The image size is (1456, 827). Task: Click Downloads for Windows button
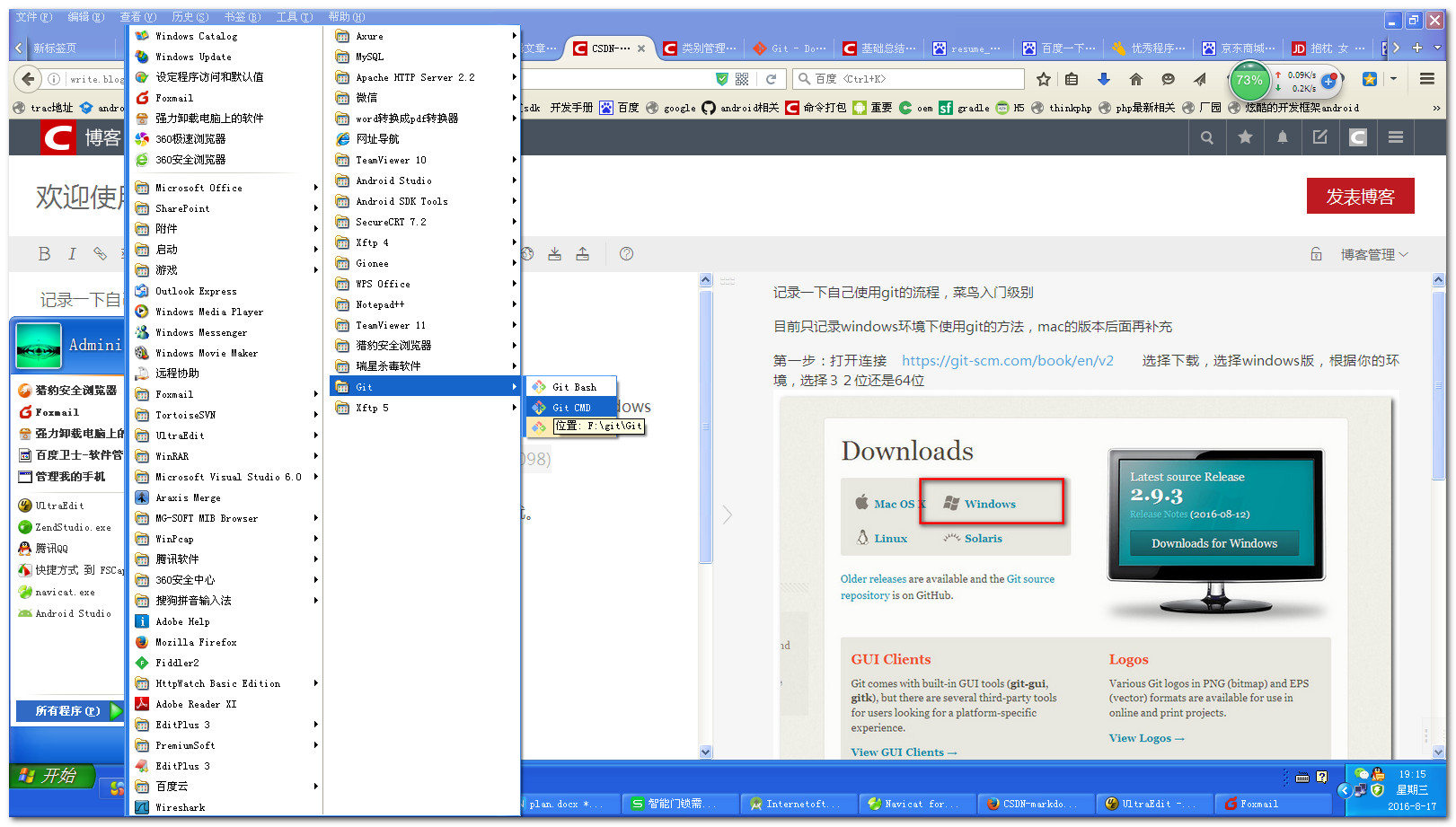[1214, 543]
